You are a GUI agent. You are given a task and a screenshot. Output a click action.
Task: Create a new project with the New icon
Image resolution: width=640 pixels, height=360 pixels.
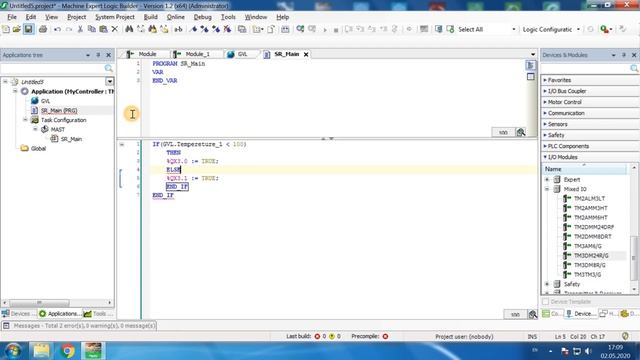(x=6, y=29)
